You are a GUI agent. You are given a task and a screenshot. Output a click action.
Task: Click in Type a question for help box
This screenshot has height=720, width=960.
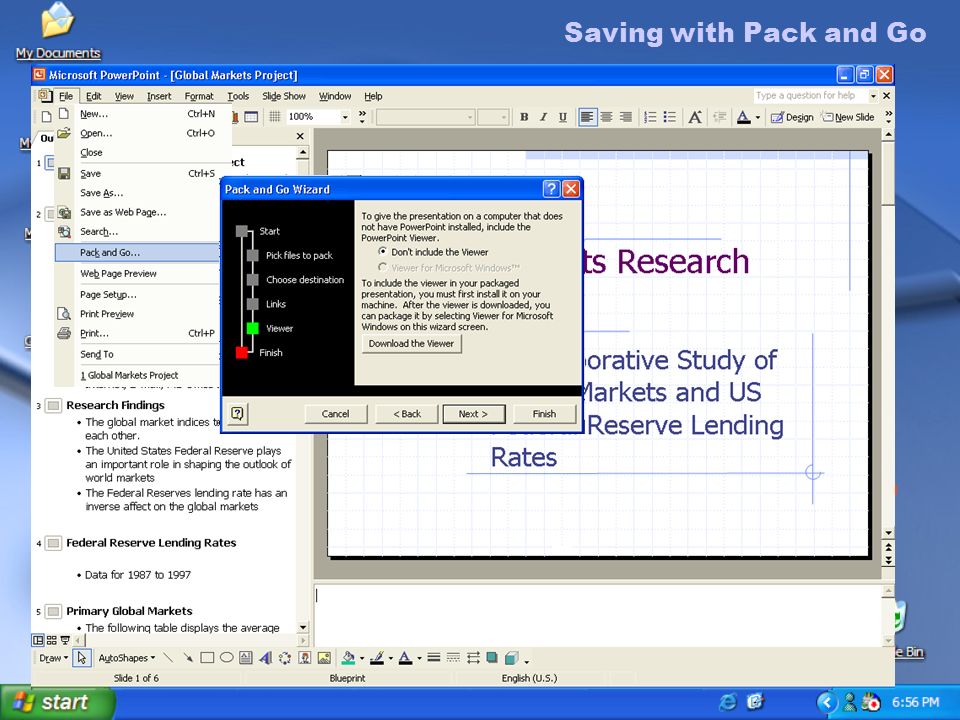[x=811, y=96]
